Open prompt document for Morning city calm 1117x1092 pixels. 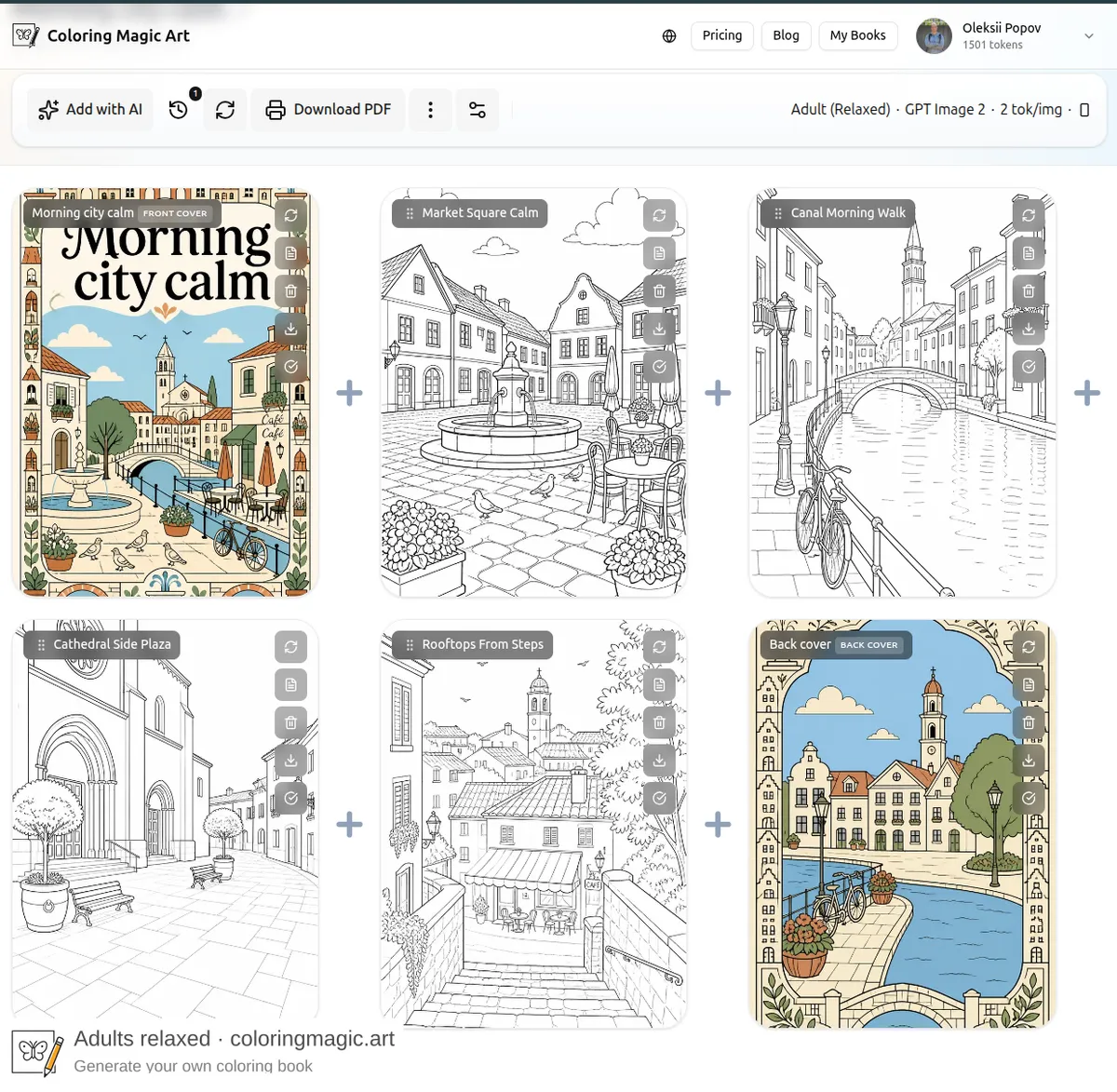click(291, 253)
